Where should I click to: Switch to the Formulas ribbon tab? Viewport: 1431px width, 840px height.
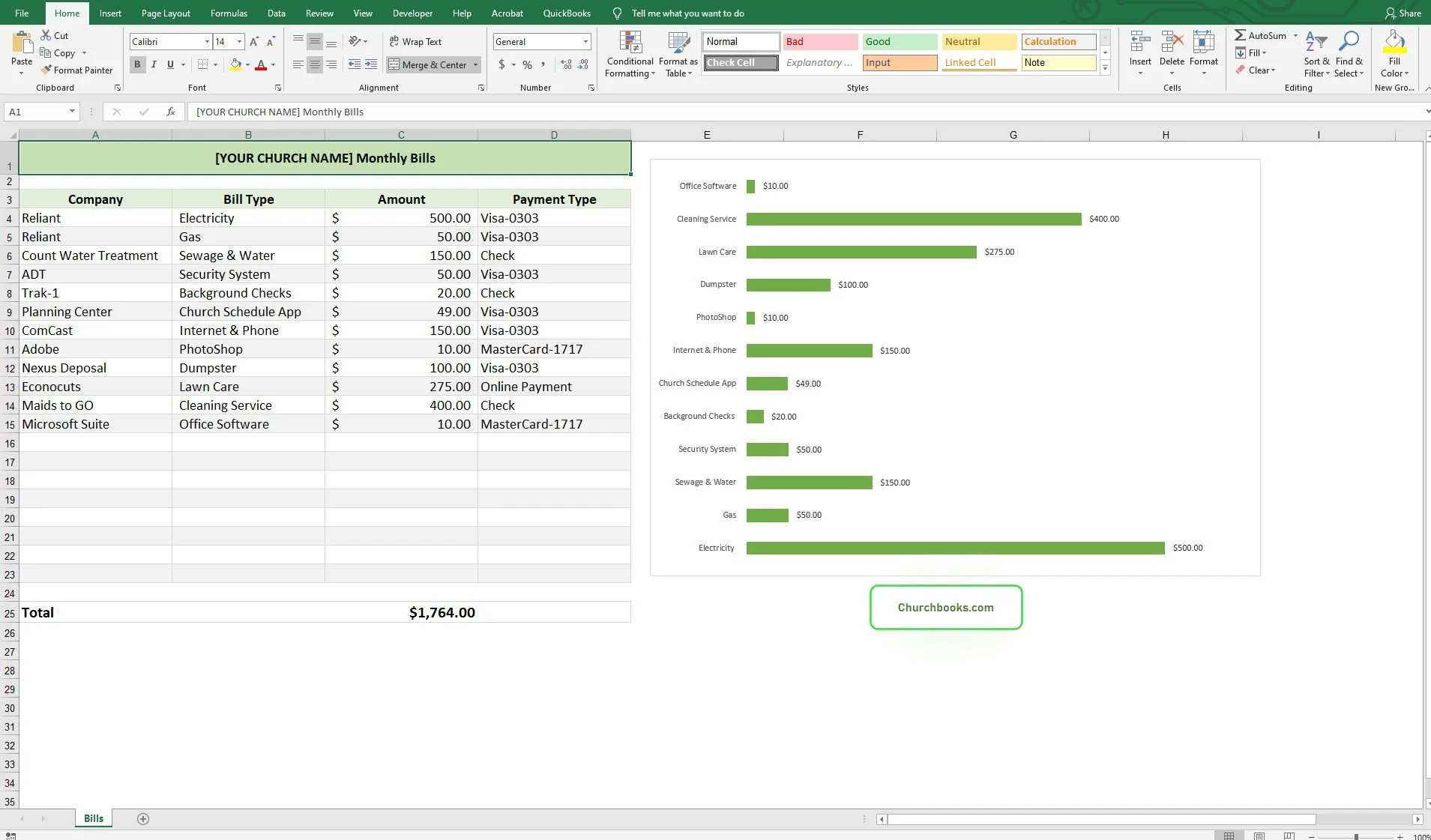(x=229, y=13)
